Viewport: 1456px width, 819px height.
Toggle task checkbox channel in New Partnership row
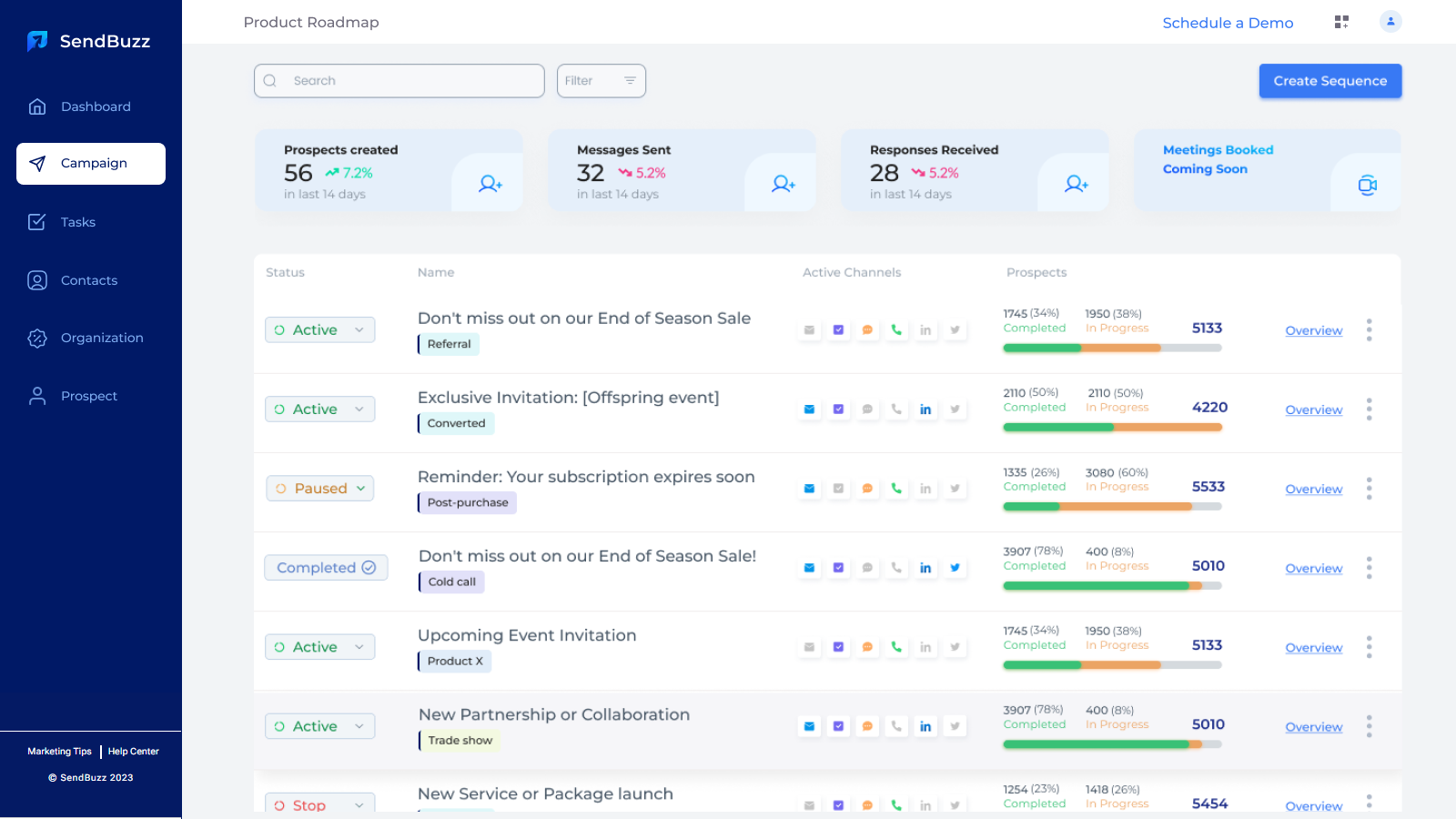(x=838, y=726)
